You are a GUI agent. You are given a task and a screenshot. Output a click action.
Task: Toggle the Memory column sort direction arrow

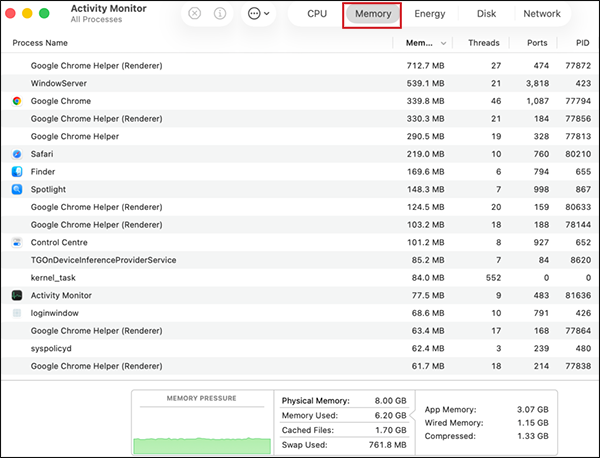(x=443, y=43)
